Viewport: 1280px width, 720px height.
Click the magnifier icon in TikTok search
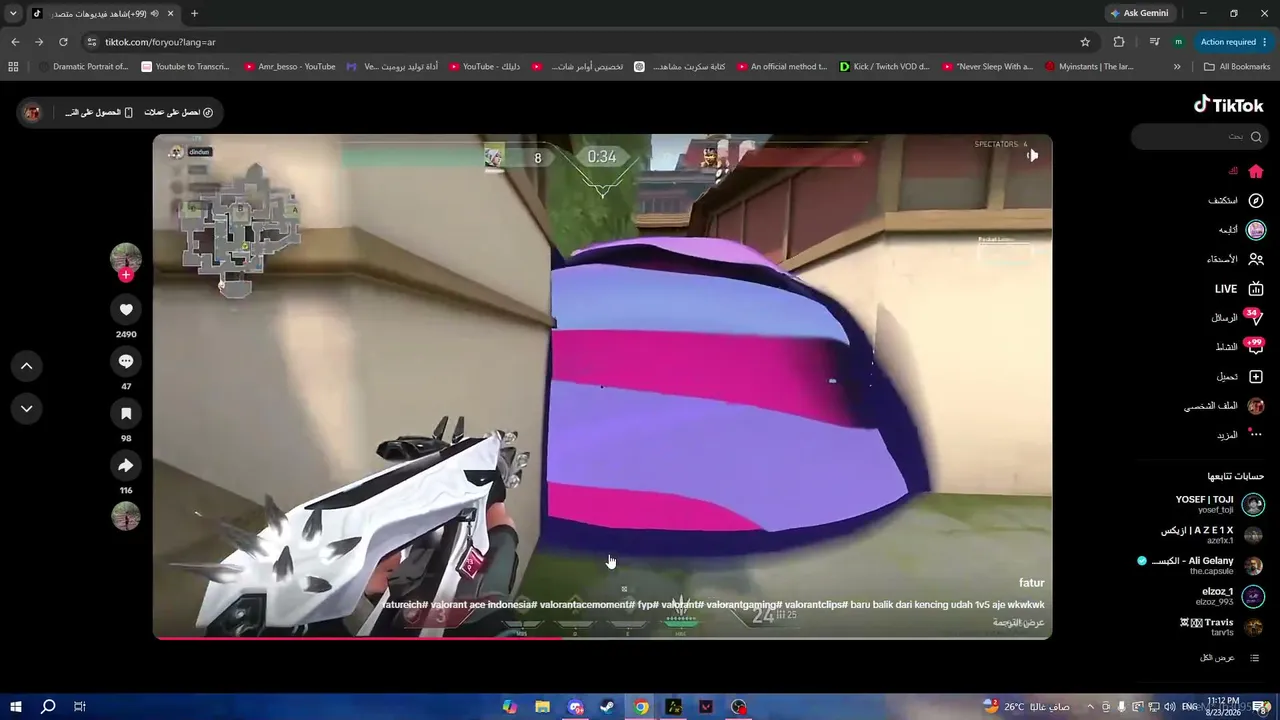1256,137
